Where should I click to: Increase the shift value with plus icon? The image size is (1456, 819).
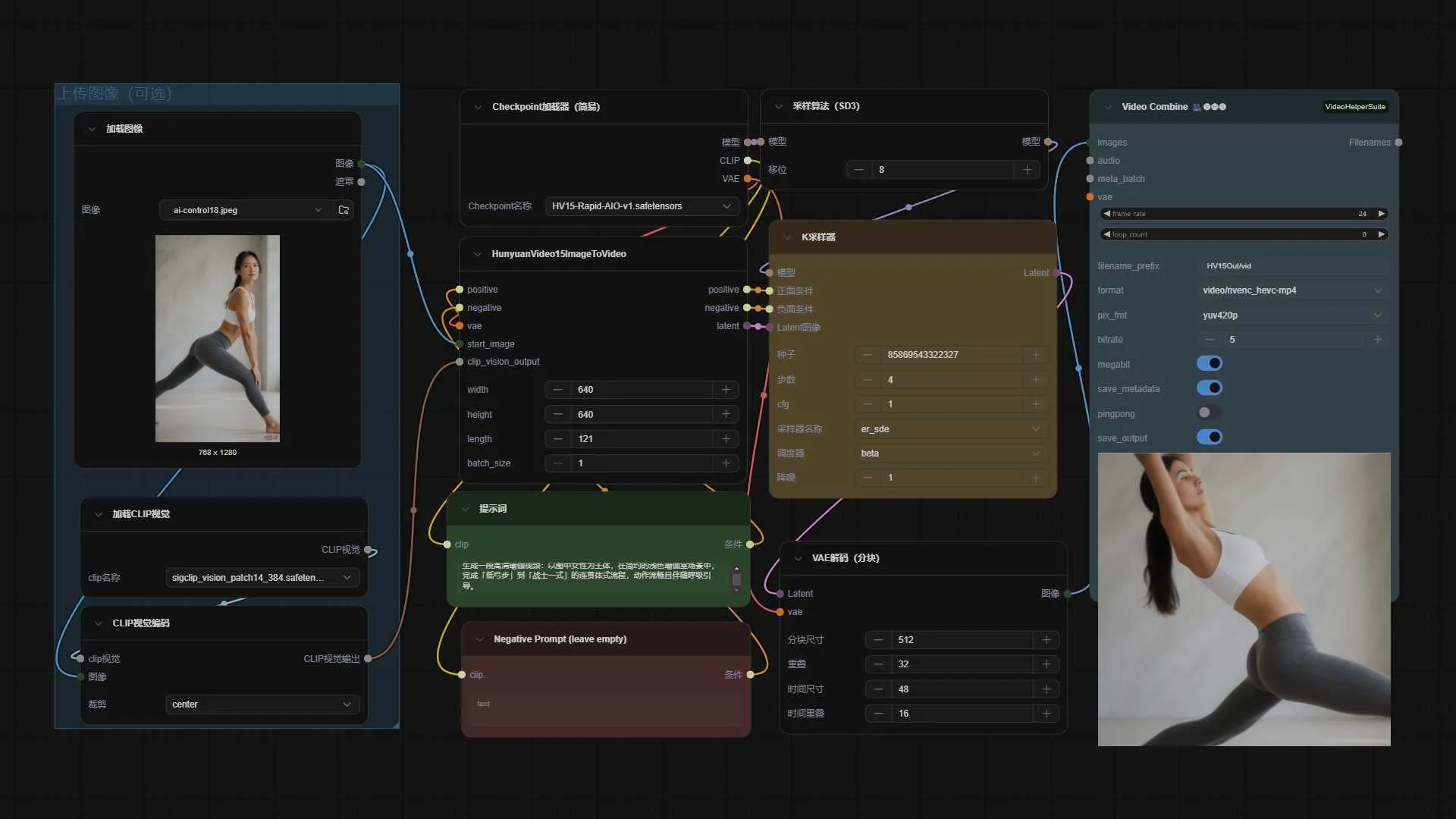(1027, 170)
